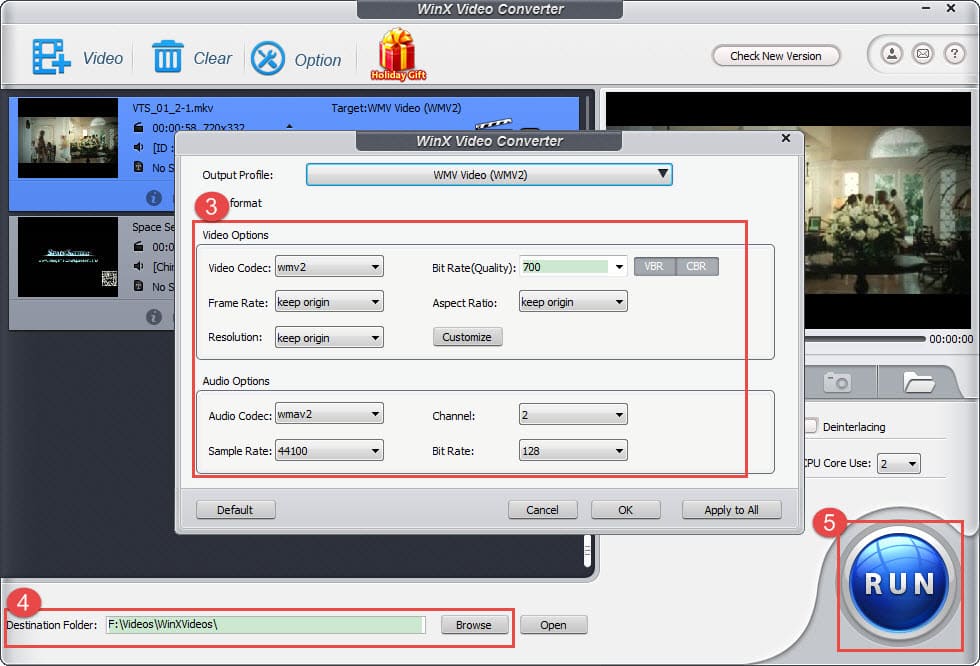The image size is (980, 666).
Task: Click the info icon of Space video
Action: [x=154, y=317]
